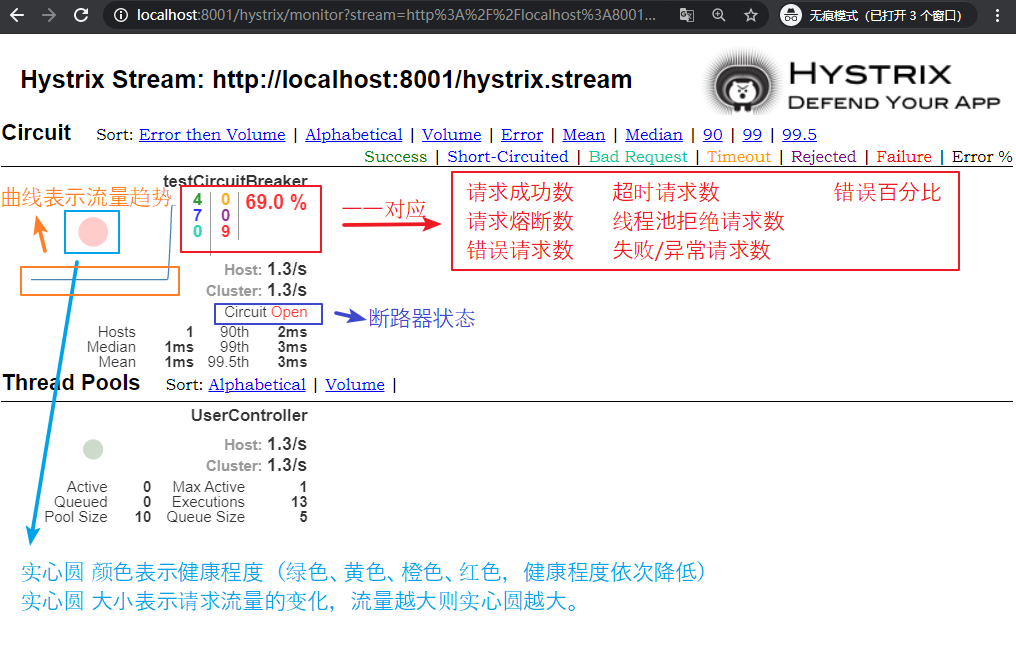Screen dimensions: 1016x653
Task: Click the 99.5th percentile label
Action: 228,362
